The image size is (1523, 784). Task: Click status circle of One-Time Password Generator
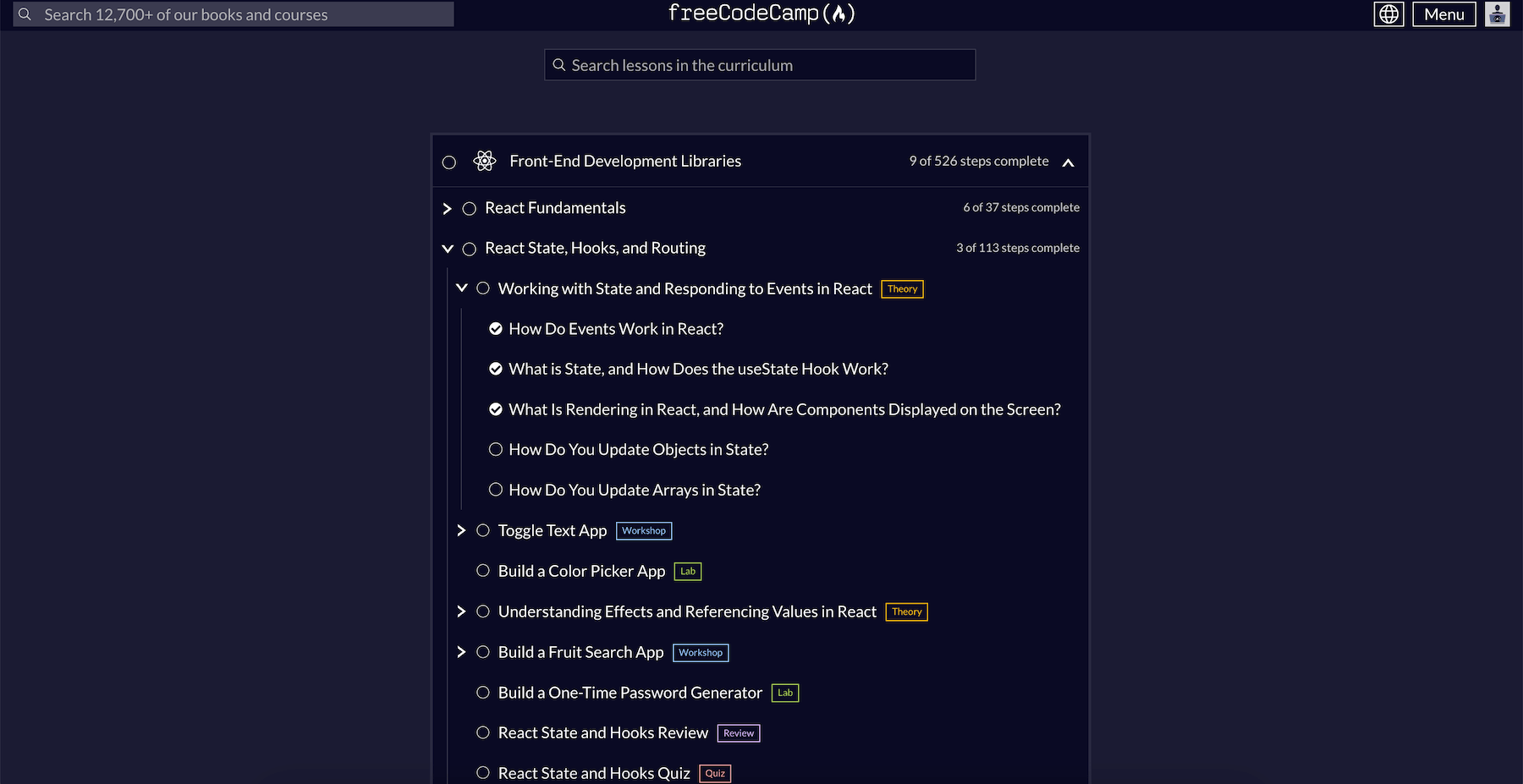(483, 693)
